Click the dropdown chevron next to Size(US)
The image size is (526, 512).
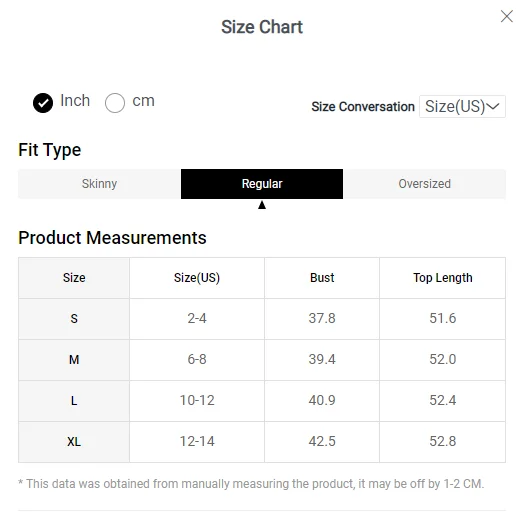[x=493, y=106]
